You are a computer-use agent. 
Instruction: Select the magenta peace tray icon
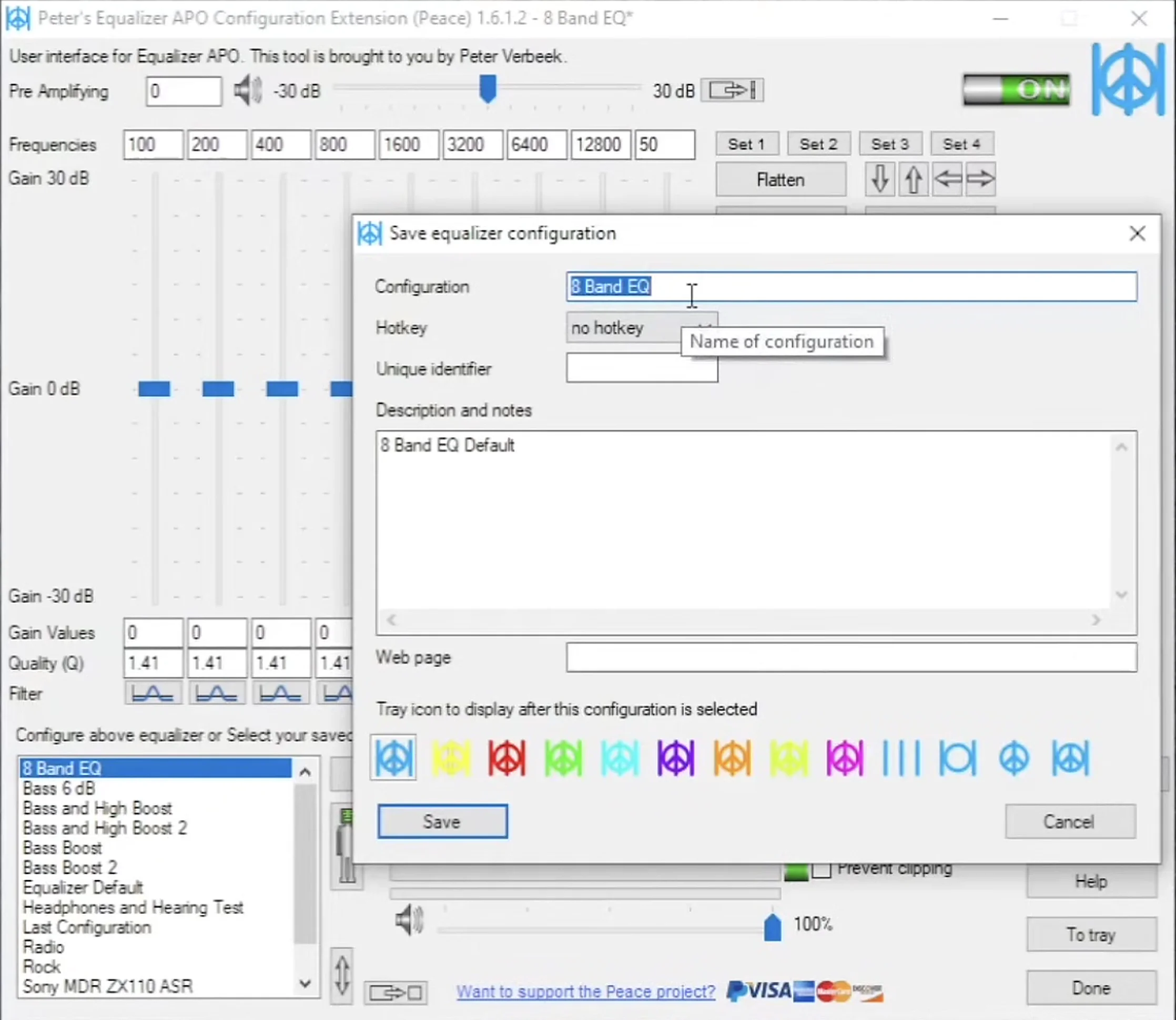(845, 758)
